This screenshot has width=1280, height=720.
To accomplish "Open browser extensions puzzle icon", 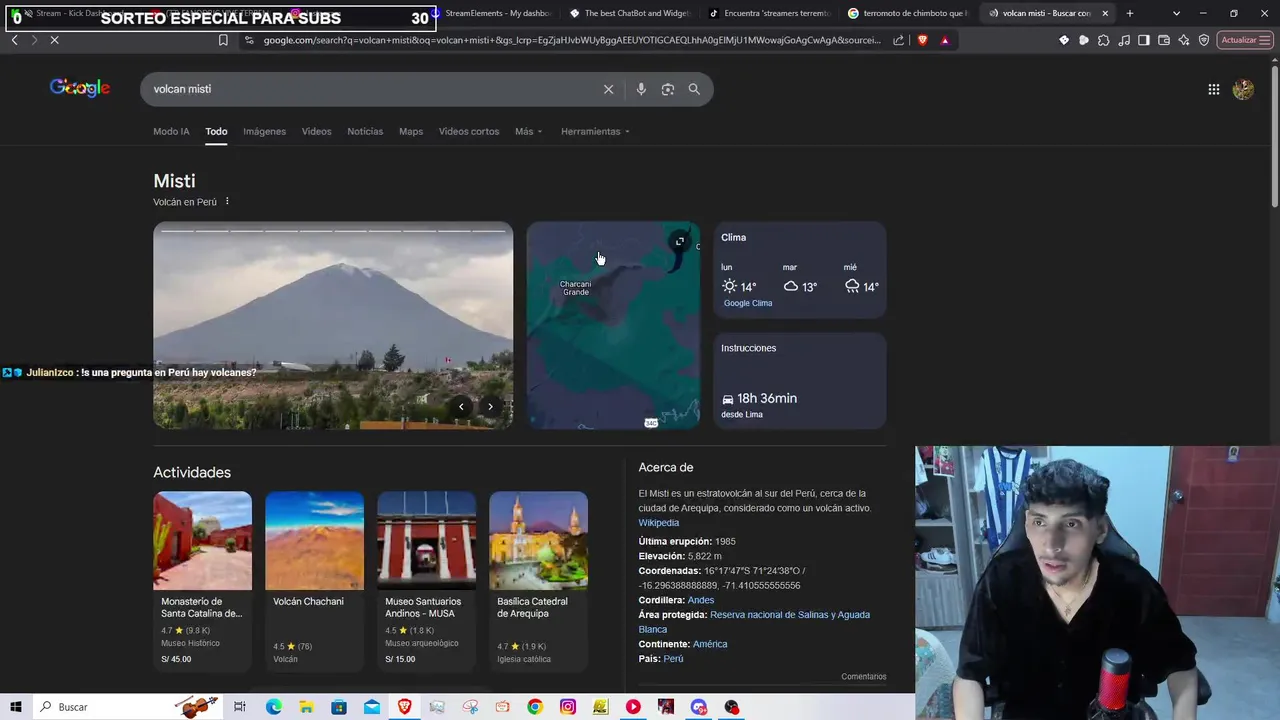I will (x=1103, y=40).
